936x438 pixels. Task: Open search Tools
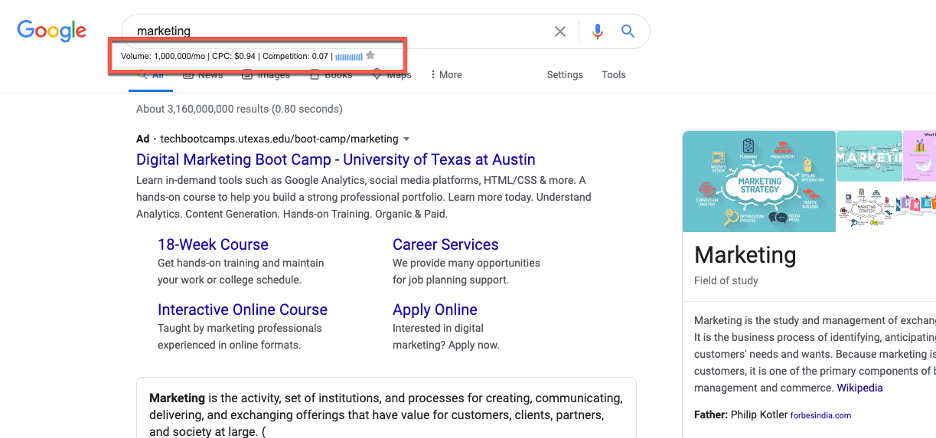[613, 75]
